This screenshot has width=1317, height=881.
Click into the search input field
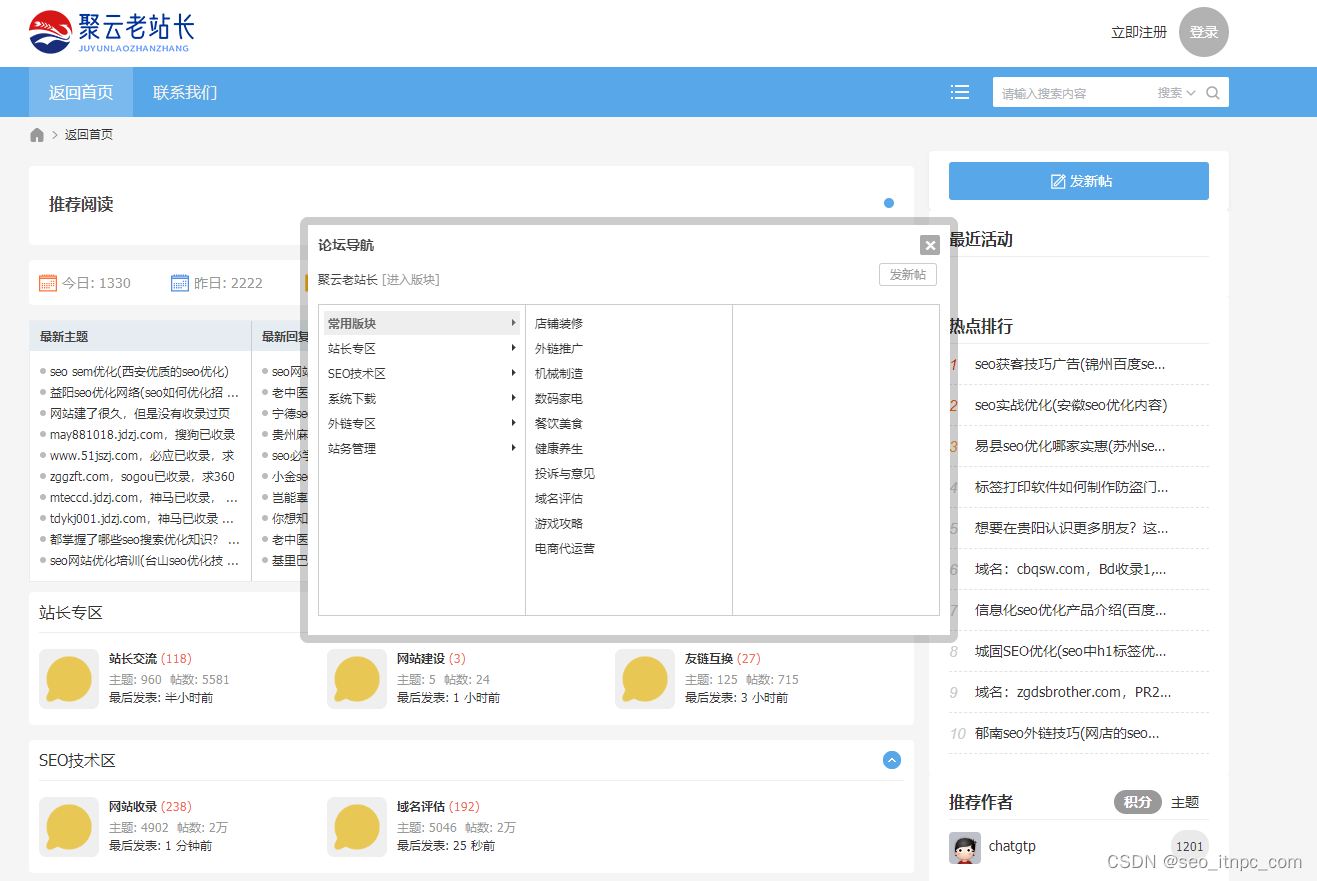(1074, 93)
